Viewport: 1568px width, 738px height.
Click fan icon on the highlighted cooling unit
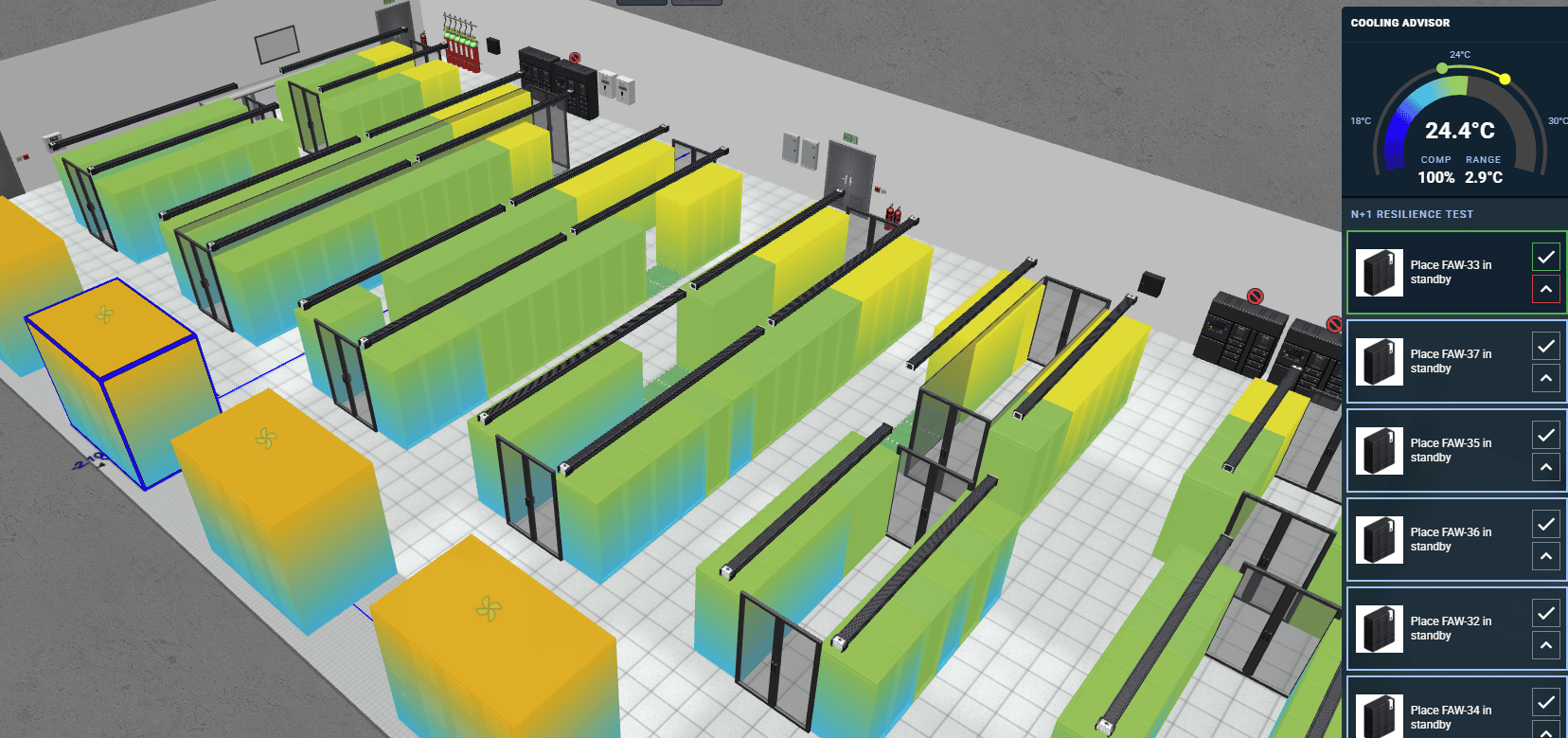[x=105, y=315]
